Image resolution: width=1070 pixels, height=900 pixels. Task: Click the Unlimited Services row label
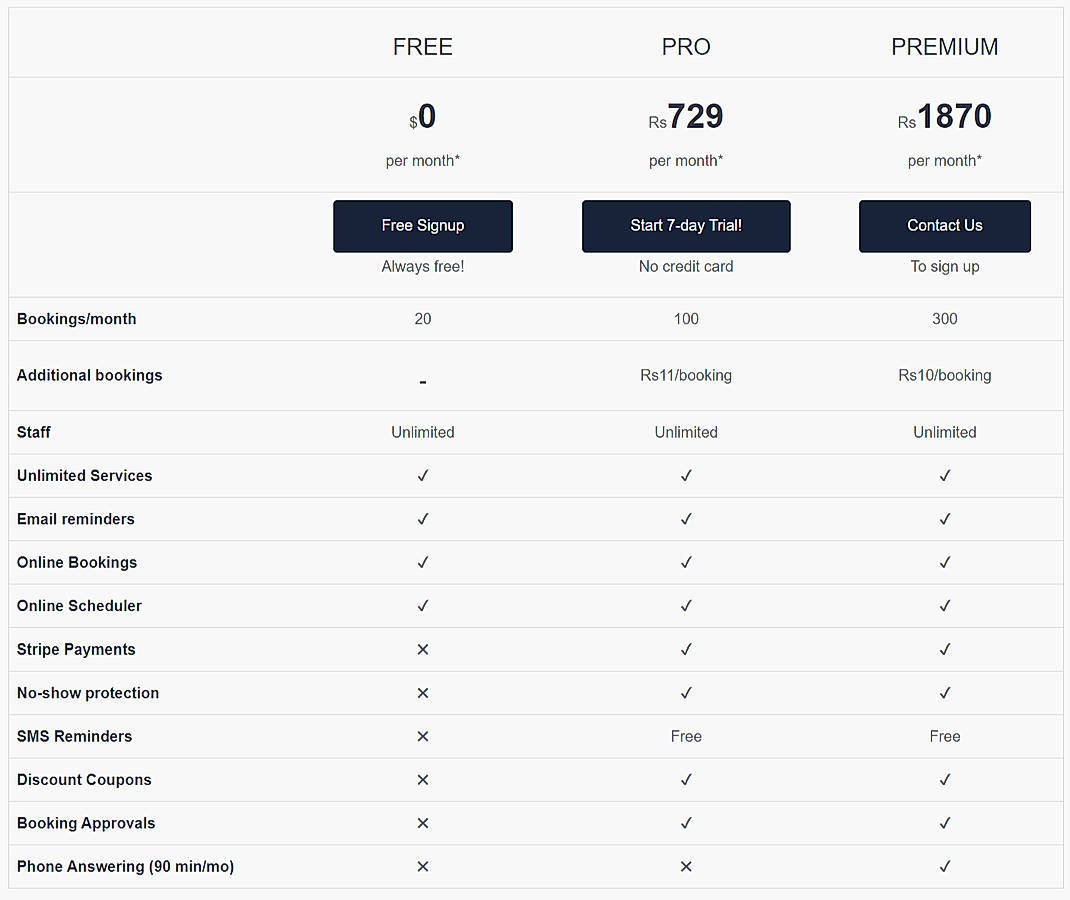[85, 476]
